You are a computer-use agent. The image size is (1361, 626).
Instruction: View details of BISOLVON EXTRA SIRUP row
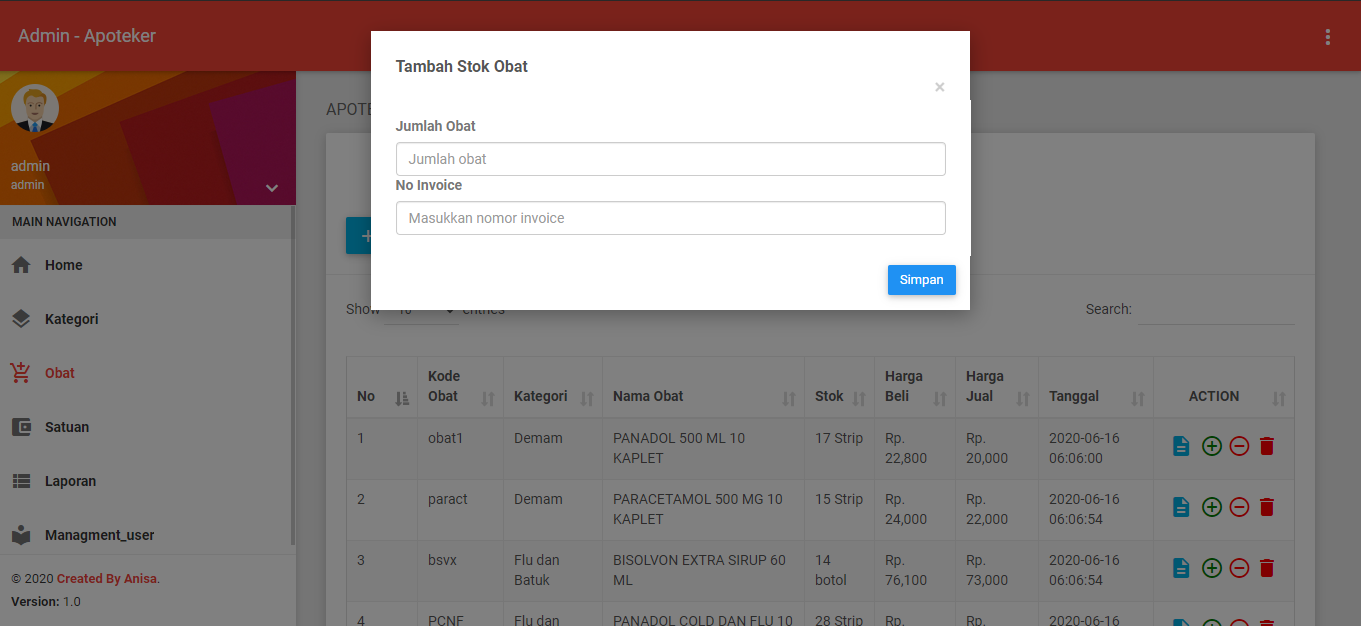(1181, 568)
